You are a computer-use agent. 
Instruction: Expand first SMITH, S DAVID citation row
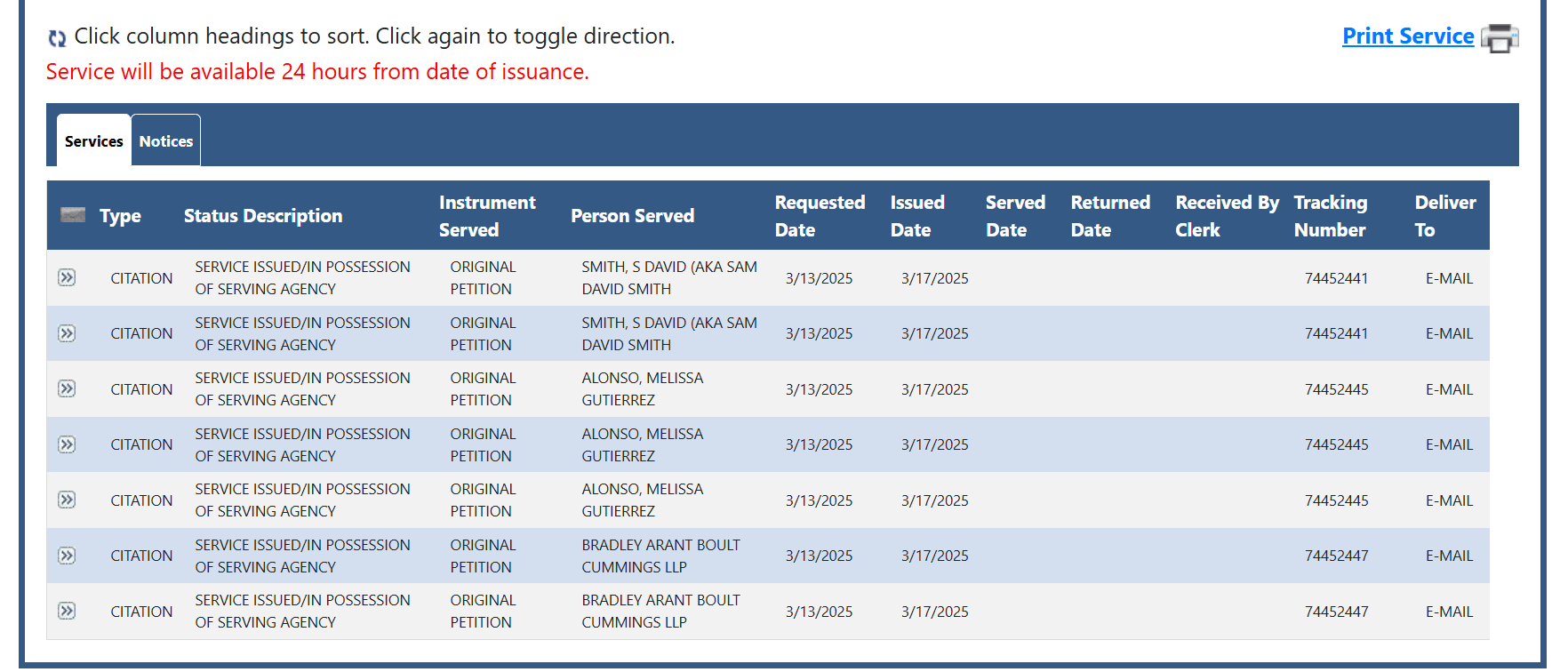(x=67, y=277)
